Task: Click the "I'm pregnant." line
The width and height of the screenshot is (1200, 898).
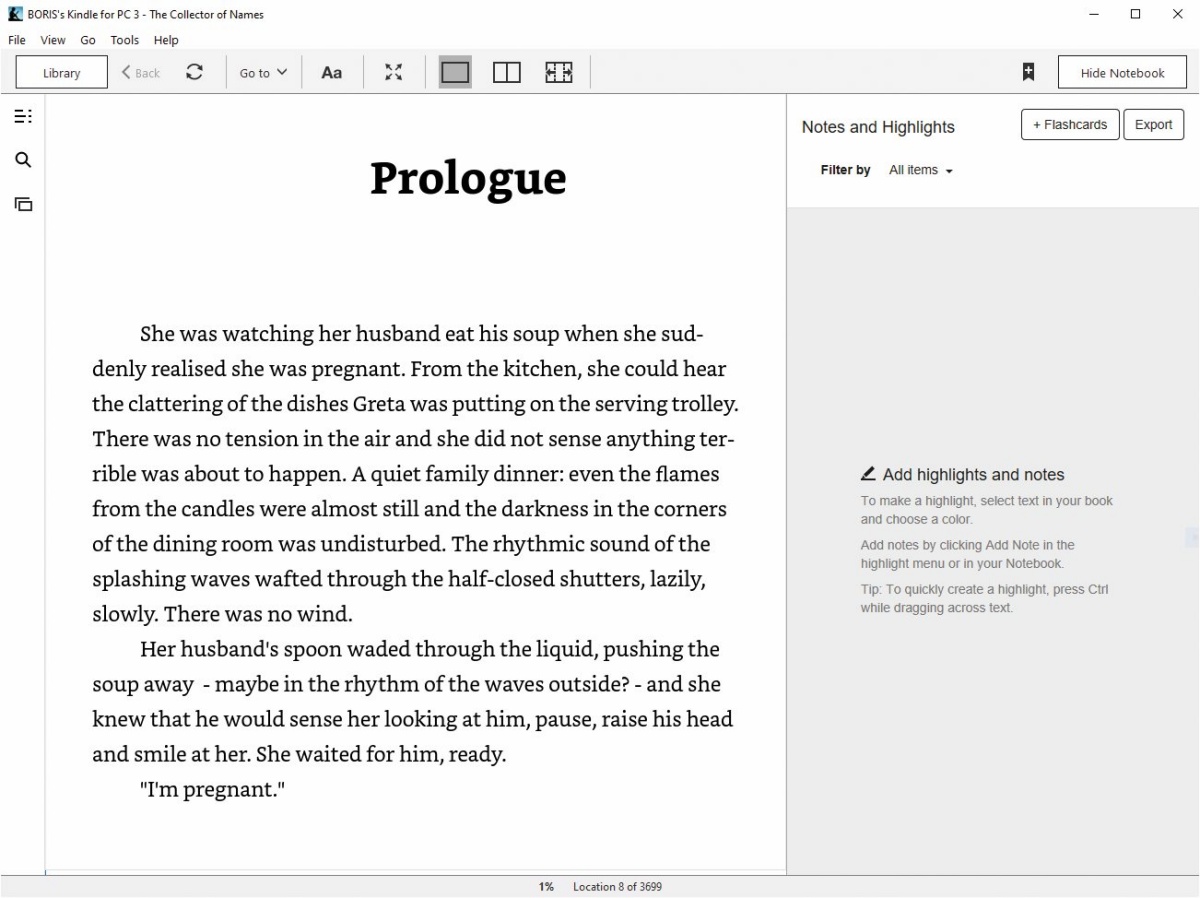Action: pyautogui.click(x=213, y=789)
